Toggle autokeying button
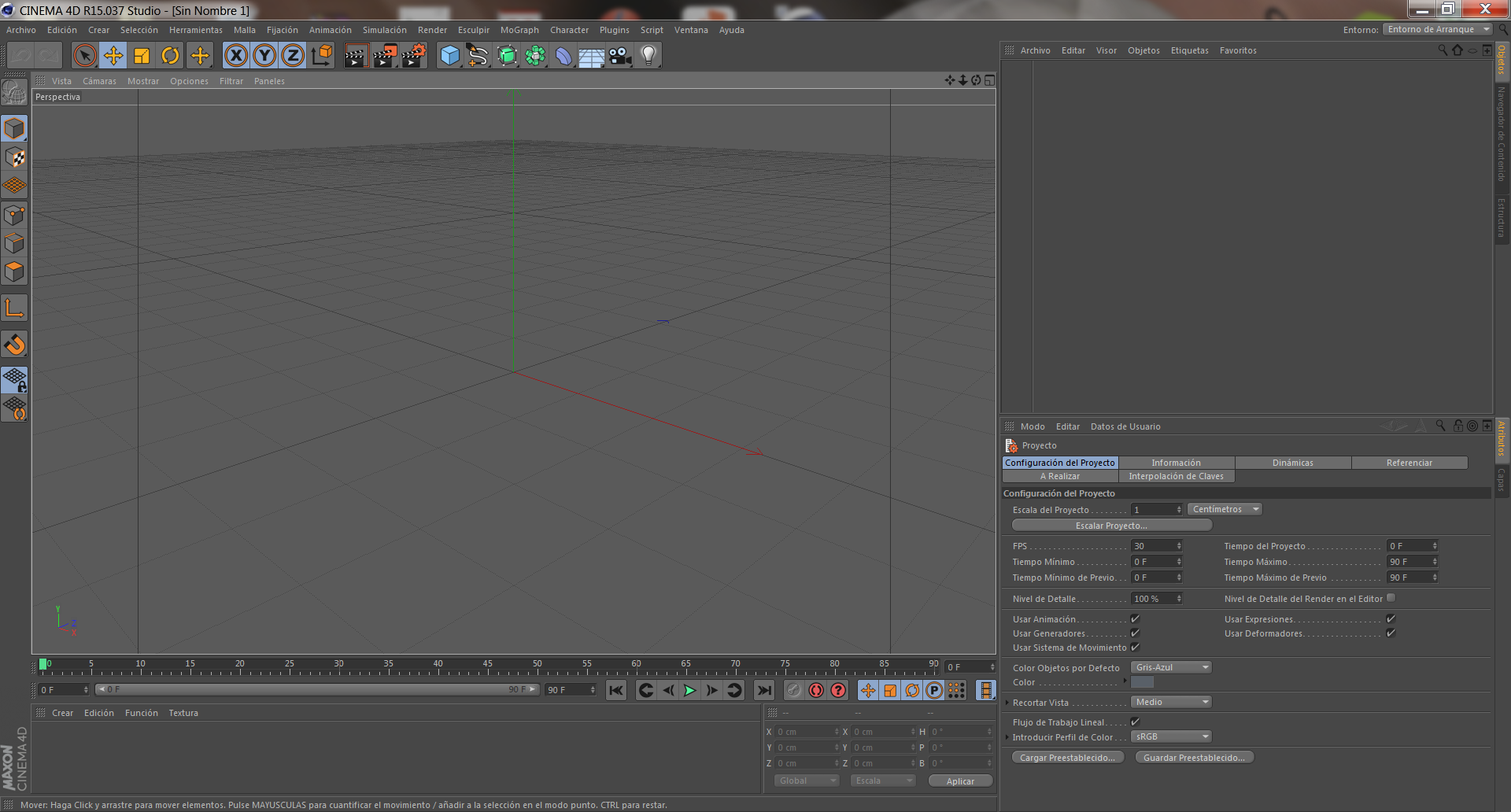1511x812 pixels. pyautogui.click(x=816, y=691)
